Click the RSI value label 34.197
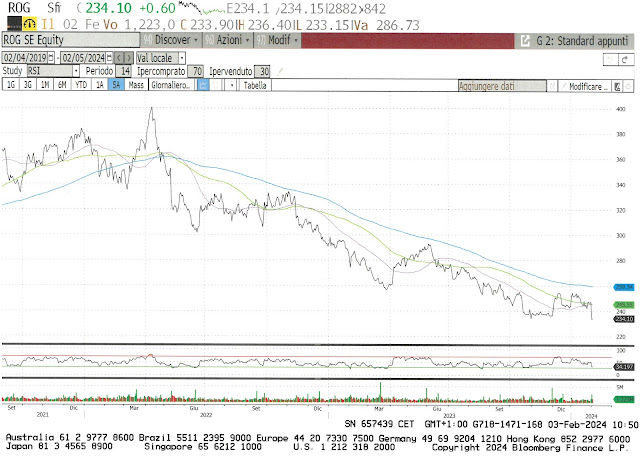This screenshot has width=640, height=456. 624,367
